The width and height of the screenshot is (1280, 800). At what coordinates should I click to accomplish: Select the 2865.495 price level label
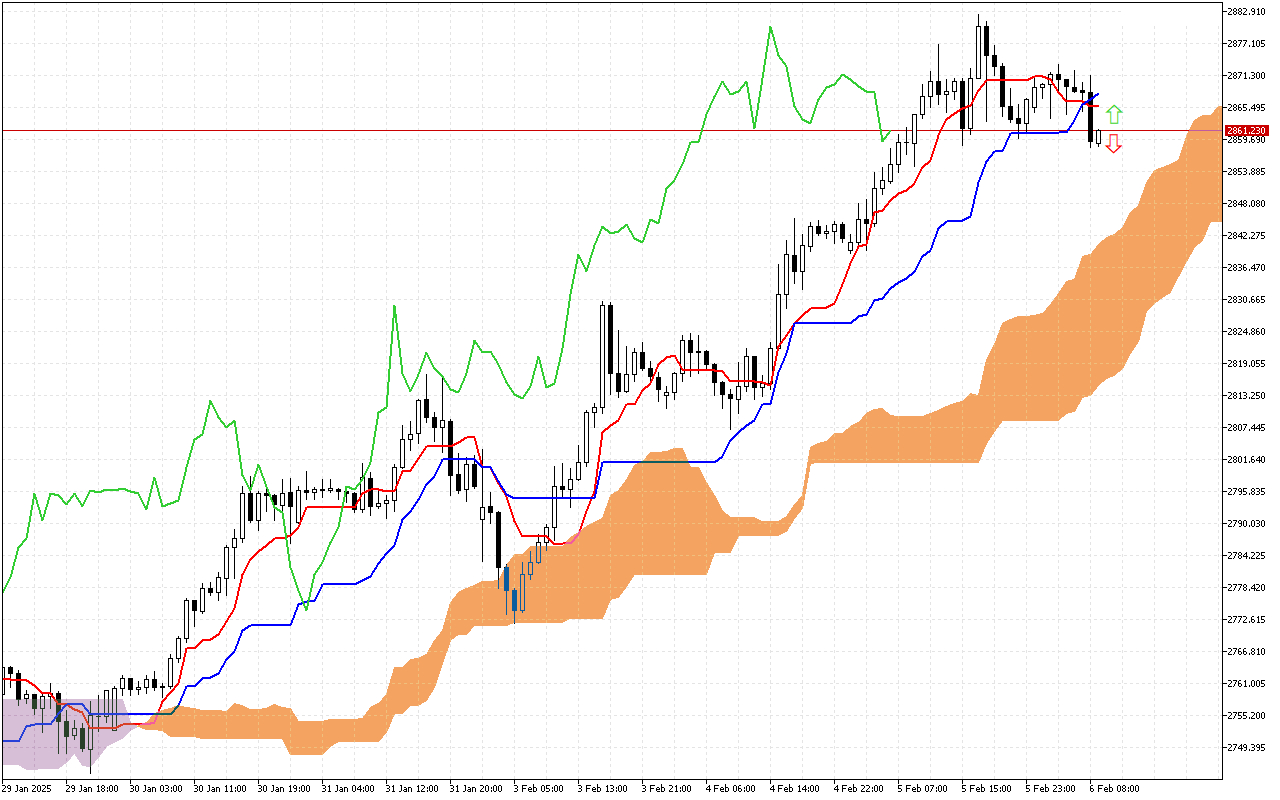pos(1246,107)
